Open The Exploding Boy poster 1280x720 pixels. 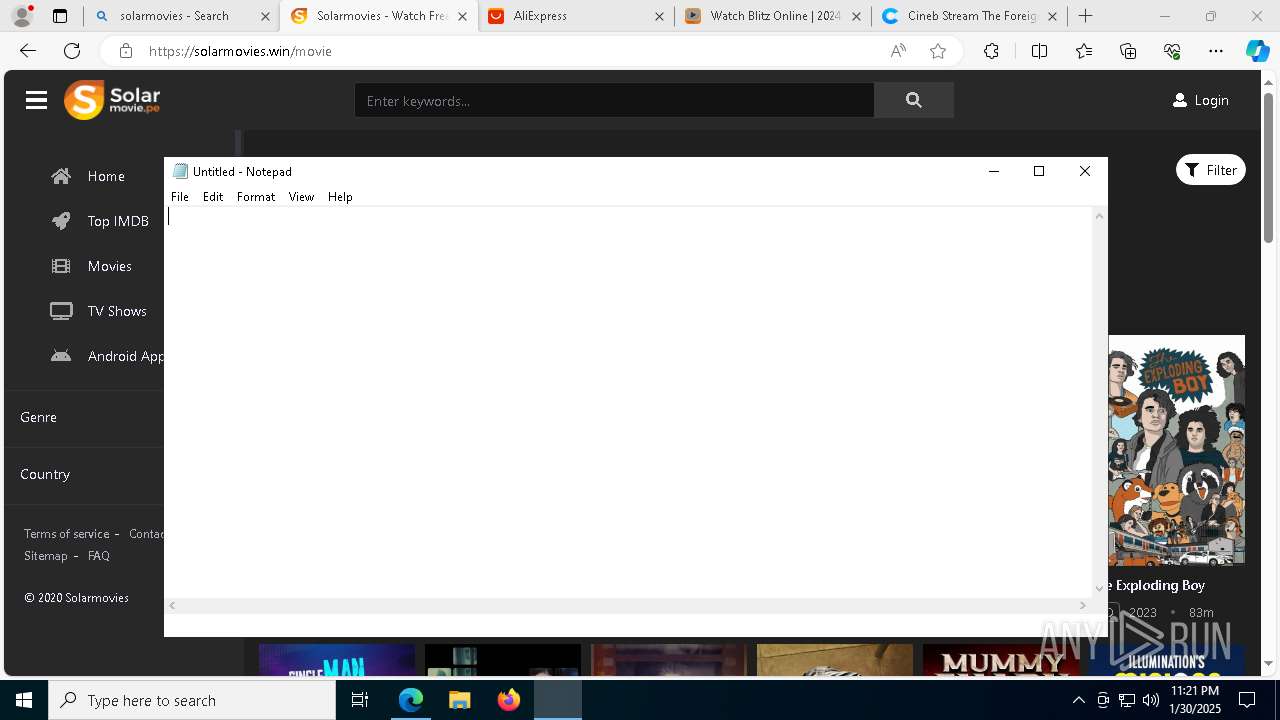(x=1177, y=450)
